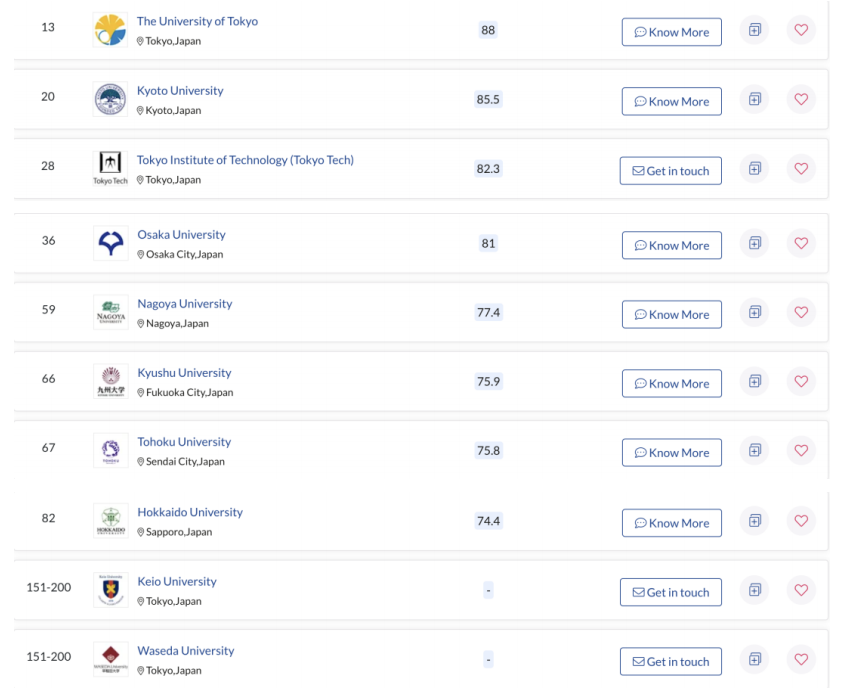Viewport: 859px width, 695px height.
Task: Open Kyoto University link
Action: 180,90
